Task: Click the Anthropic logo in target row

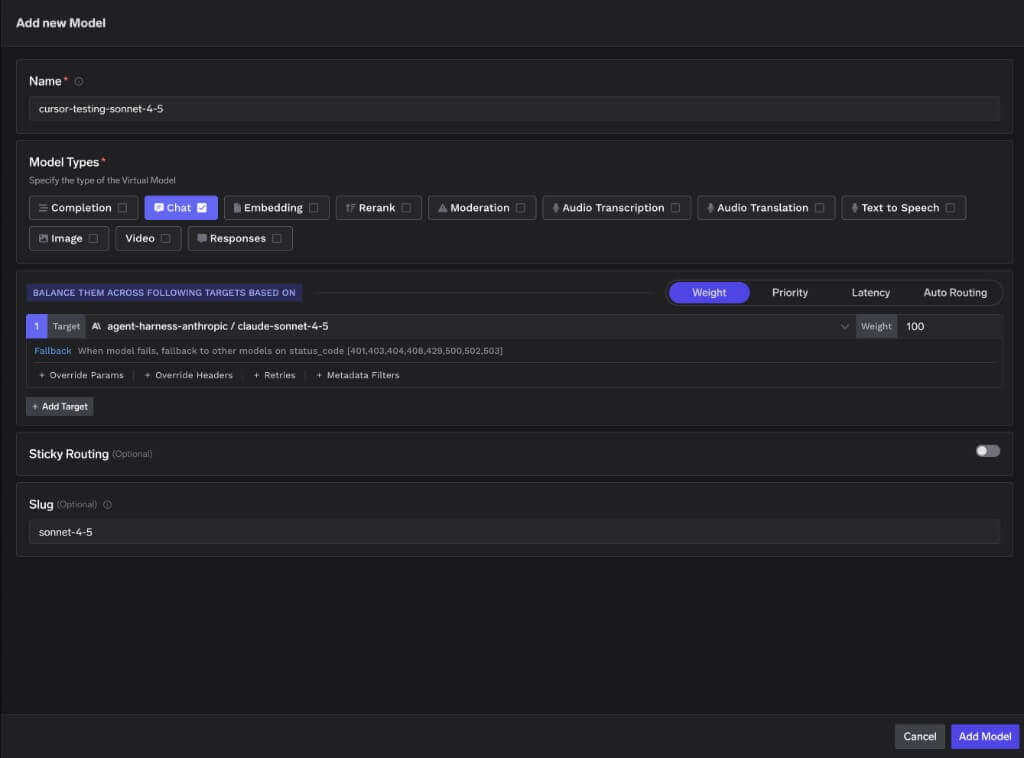Action: click(96, 326)
